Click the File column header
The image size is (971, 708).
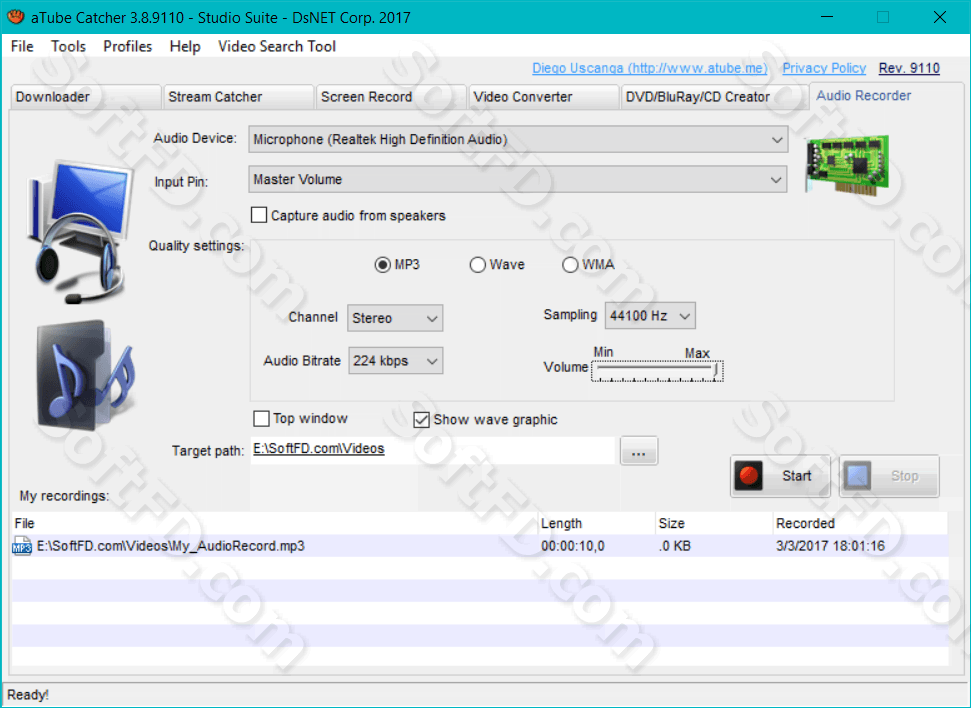274,523
